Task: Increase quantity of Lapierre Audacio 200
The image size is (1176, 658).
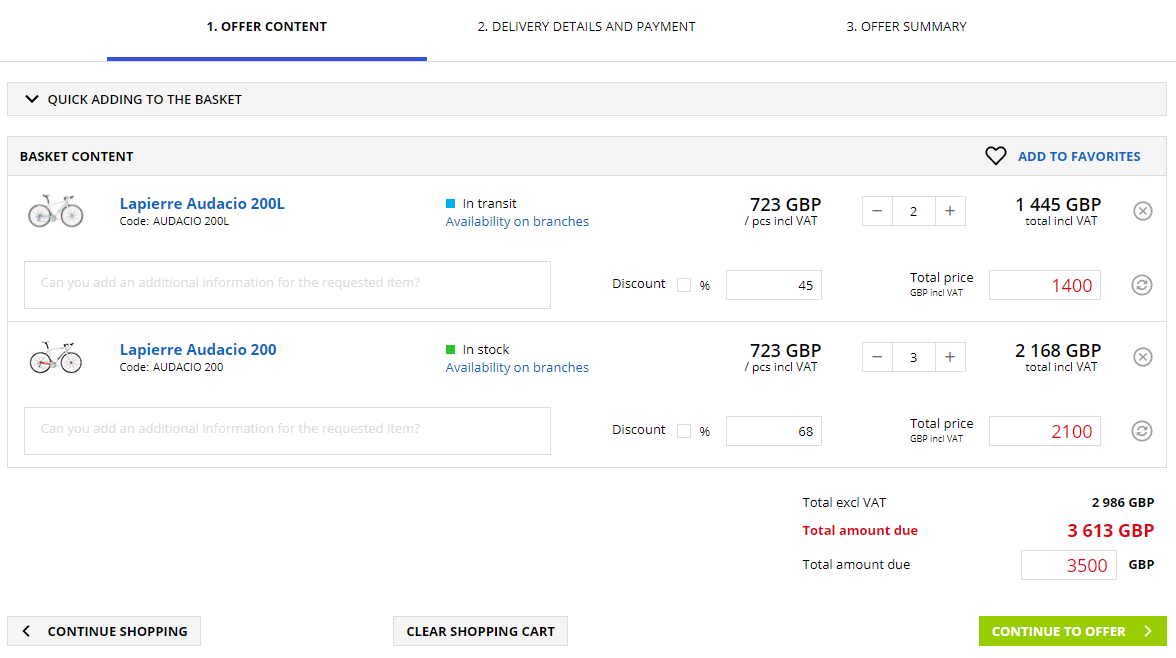Action: 950,357
